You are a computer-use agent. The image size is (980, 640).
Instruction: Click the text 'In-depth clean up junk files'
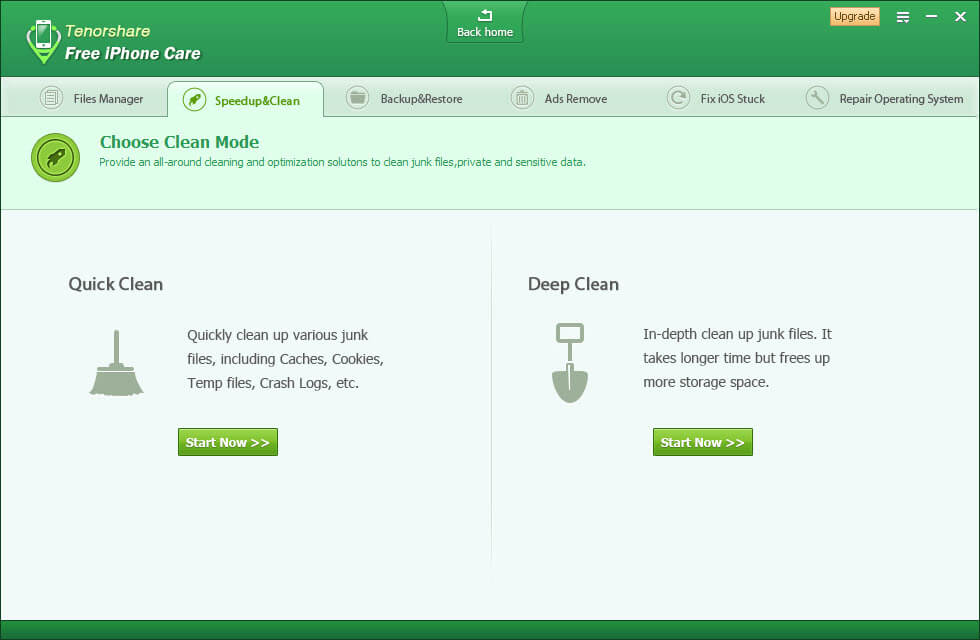point(729,334)
